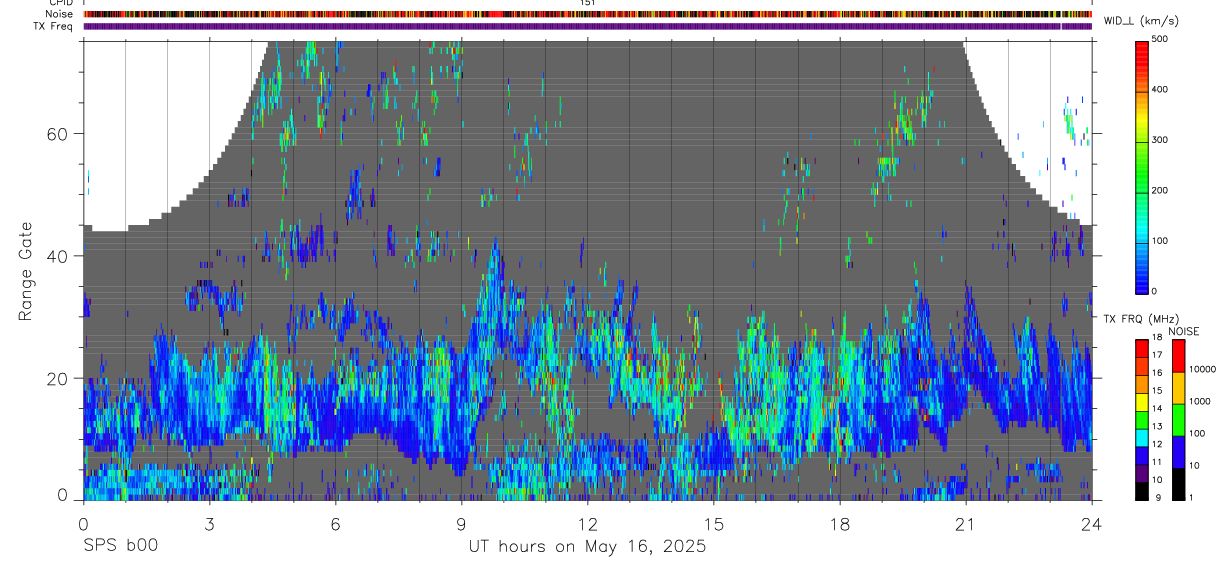Click the 13 tick on the TX FRQ legend
Screen dimensions: 1228x567
click(x=1158, y=426)
